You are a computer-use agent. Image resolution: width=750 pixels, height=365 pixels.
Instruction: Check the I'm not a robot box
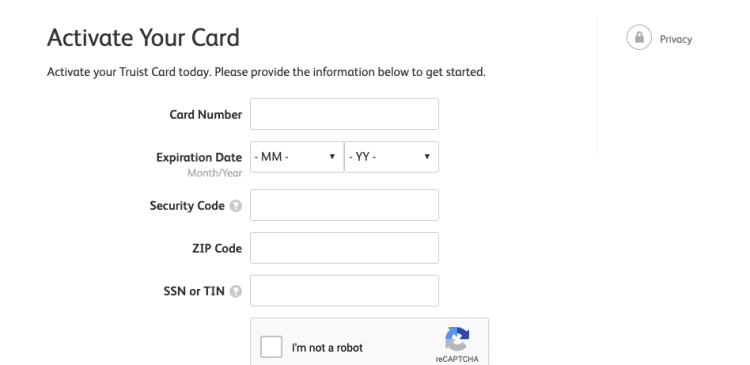tap(271, 347)
